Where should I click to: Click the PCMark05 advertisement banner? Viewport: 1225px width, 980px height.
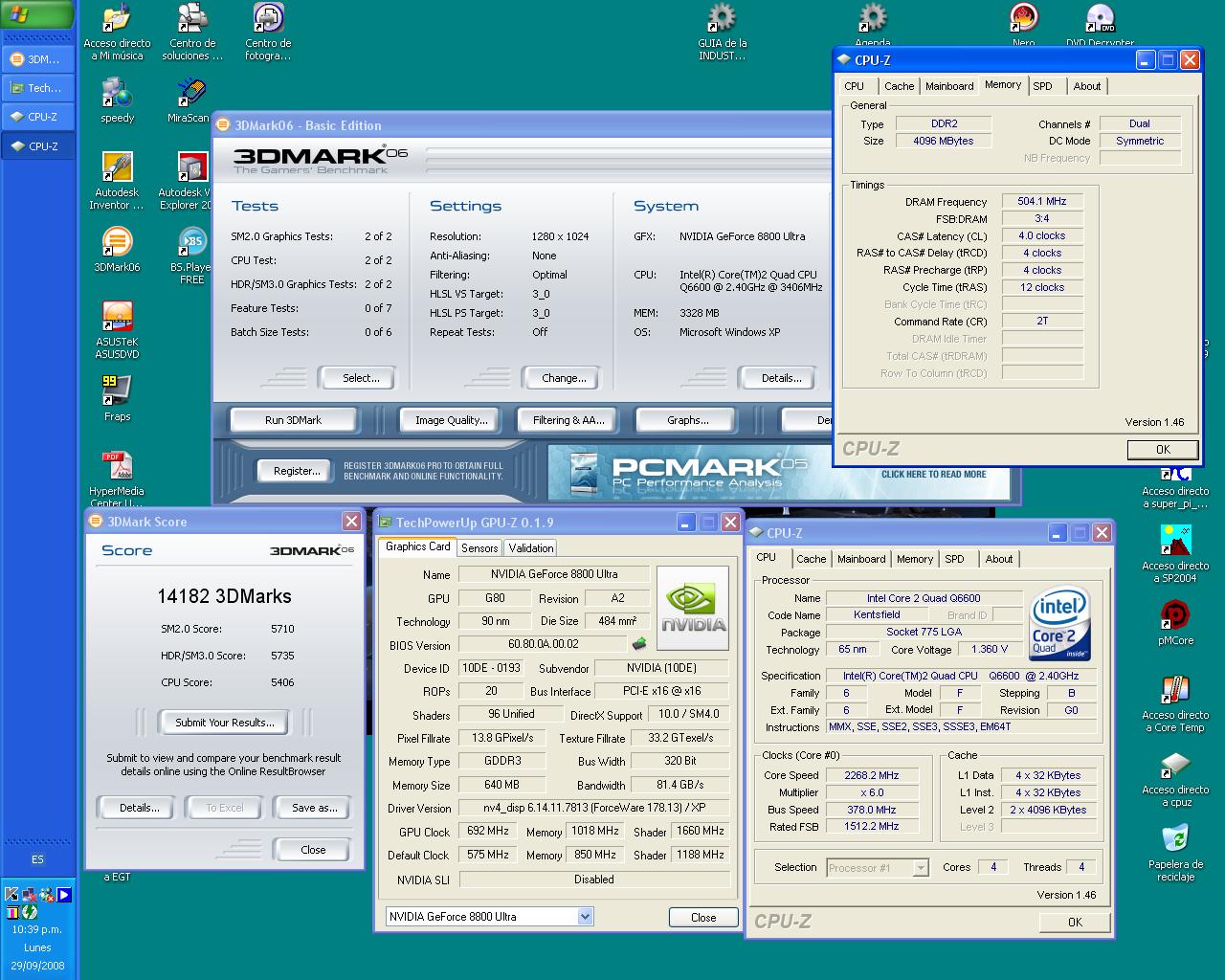pyautogui.click(x=778, y=473)
